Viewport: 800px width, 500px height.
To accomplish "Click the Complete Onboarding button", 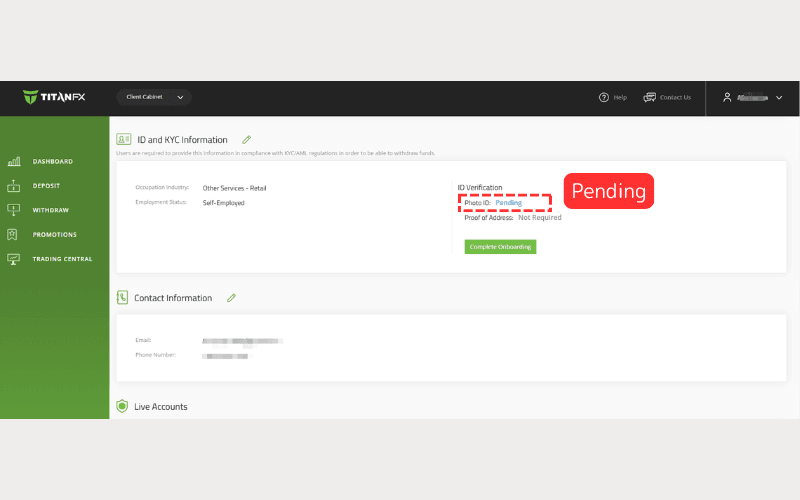I will [500, 247].
